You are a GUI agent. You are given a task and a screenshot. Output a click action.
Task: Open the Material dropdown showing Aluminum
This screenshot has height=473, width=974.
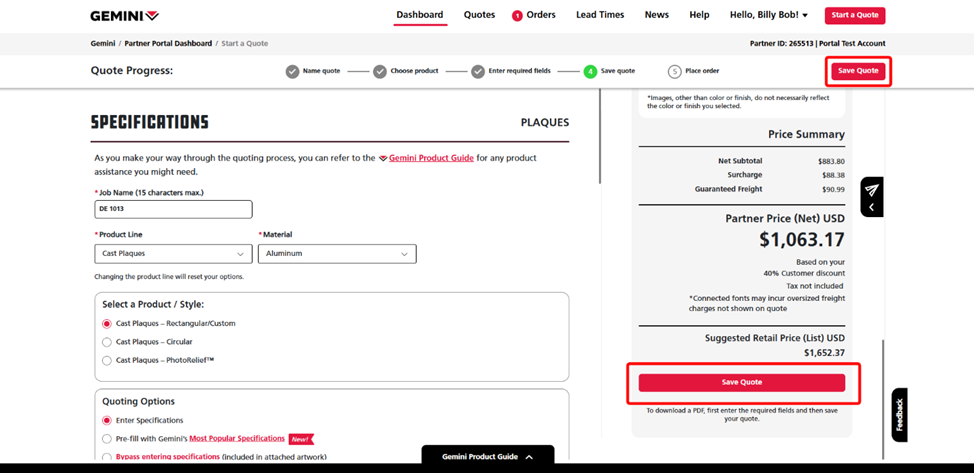pos(337,254)
